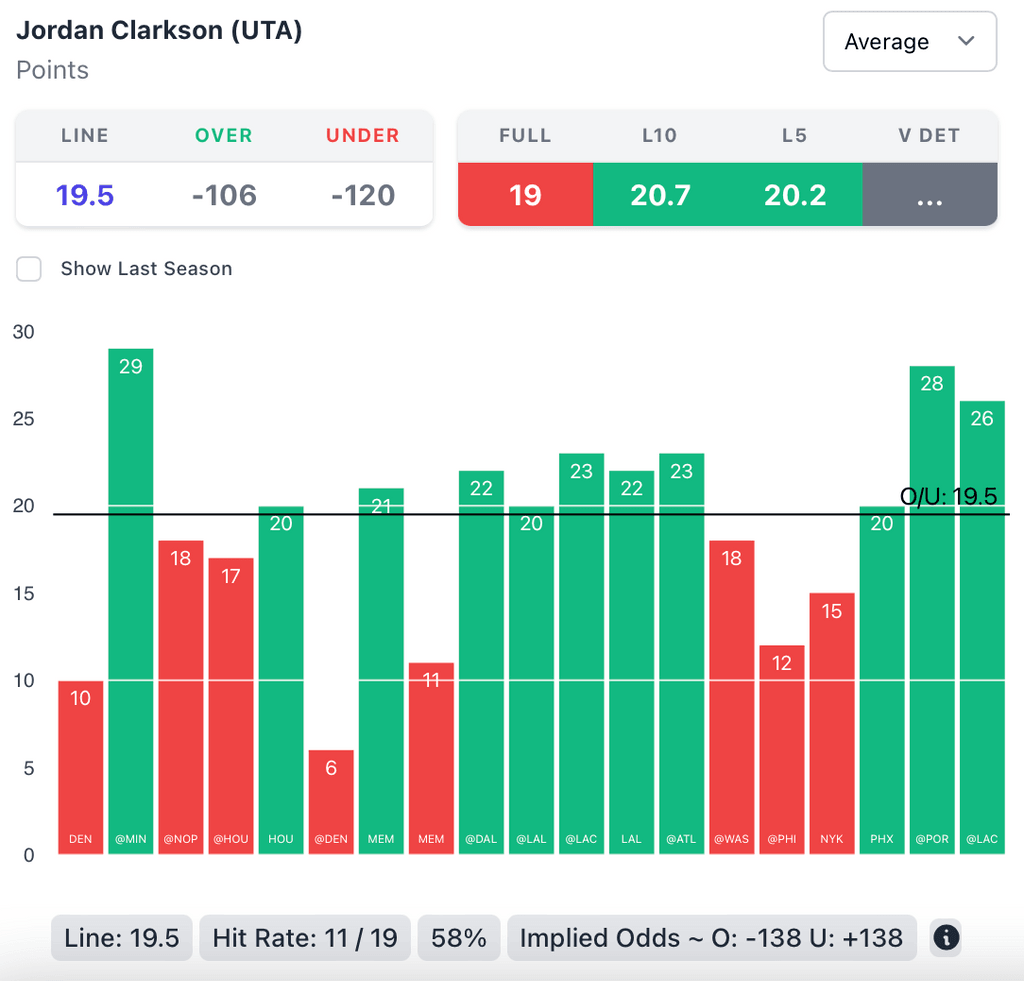Viewport: 1024px width, 981px height.
Task: Click the red @PHI bar showing 12
Action: click(782, 750)
